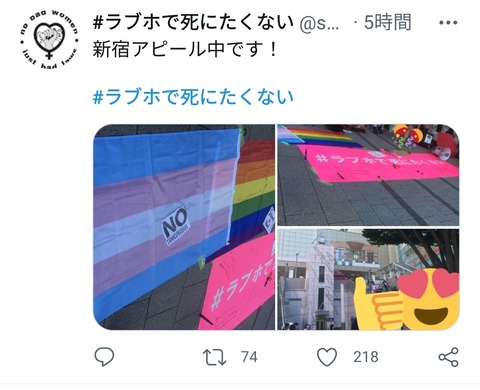The width and height of the screenshot is (480, 390).
Task: View the pink banner on pavement photo
Action: click(368, 175)
